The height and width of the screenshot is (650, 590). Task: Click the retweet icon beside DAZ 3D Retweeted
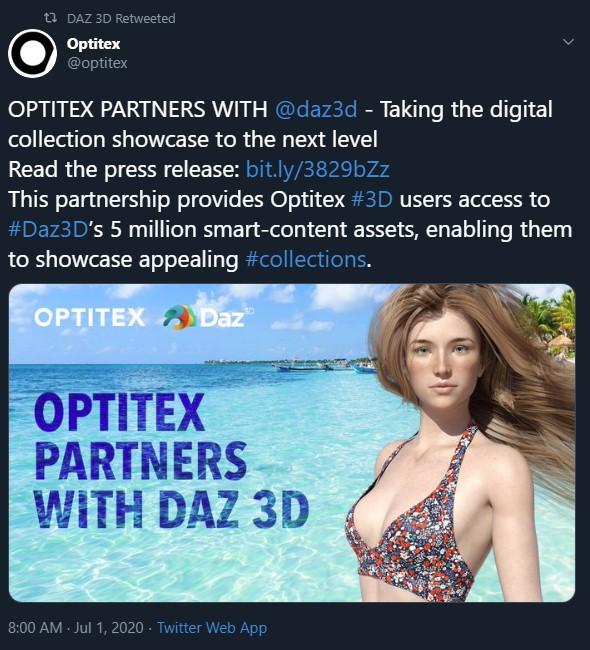(x=50, y=18)
